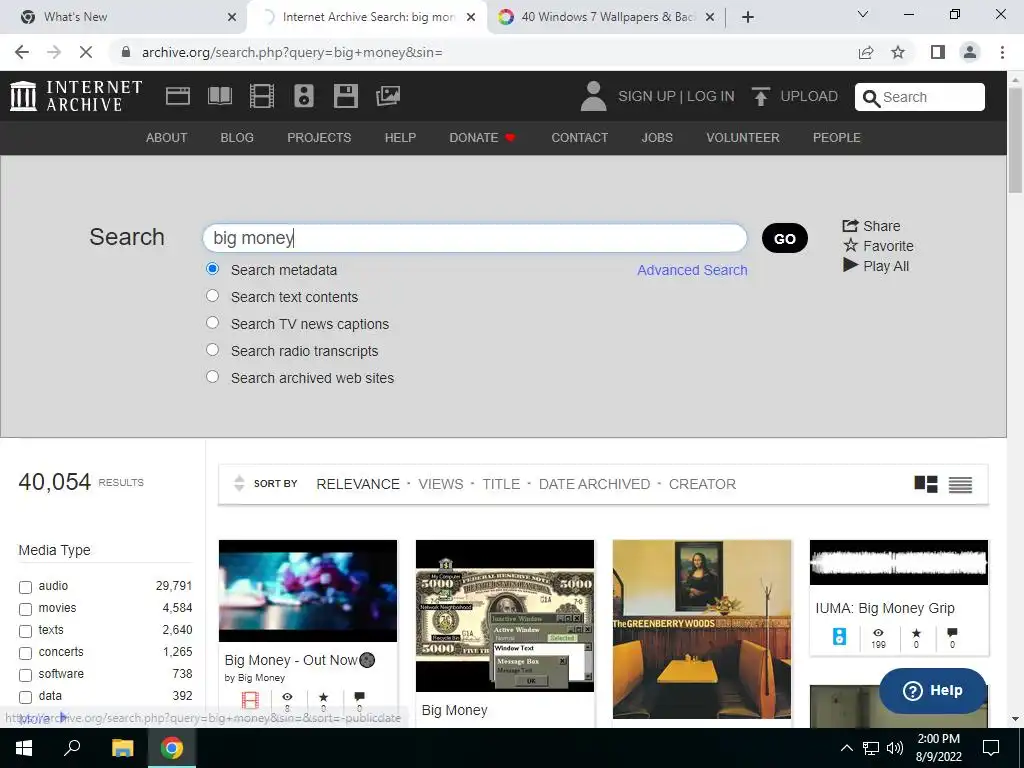The height and width of the screenshot is (768, 1024).
Task: Open the DONATE menu item
Action: click(483, 138)
